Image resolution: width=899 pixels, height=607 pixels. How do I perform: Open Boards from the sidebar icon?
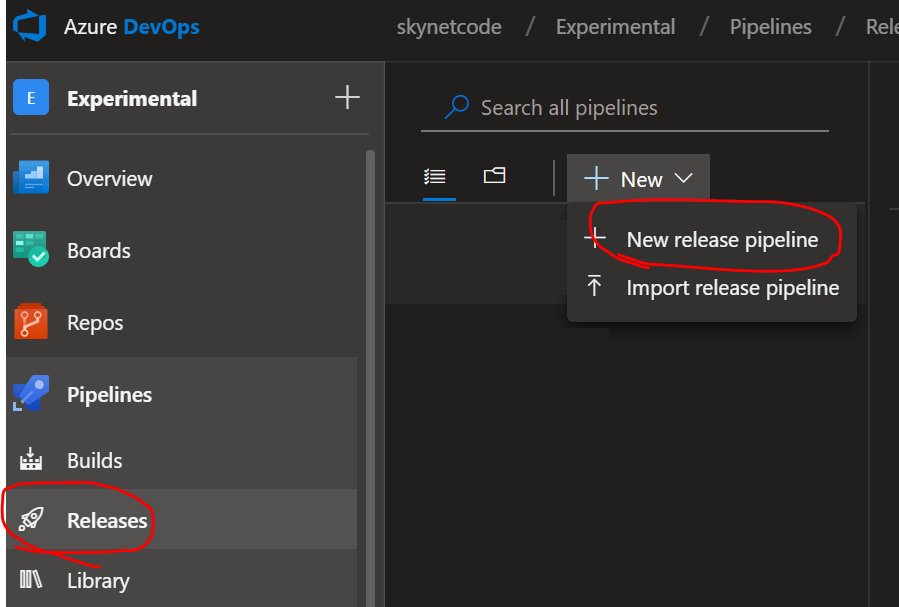pos(31,250)
